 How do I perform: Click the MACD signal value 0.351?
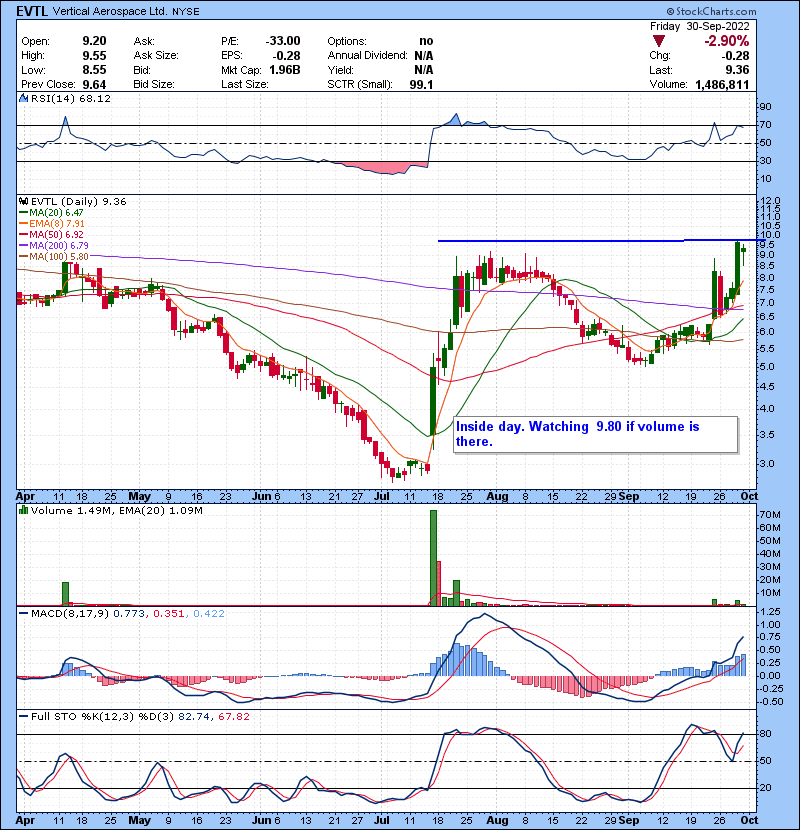tap(169, 614)
